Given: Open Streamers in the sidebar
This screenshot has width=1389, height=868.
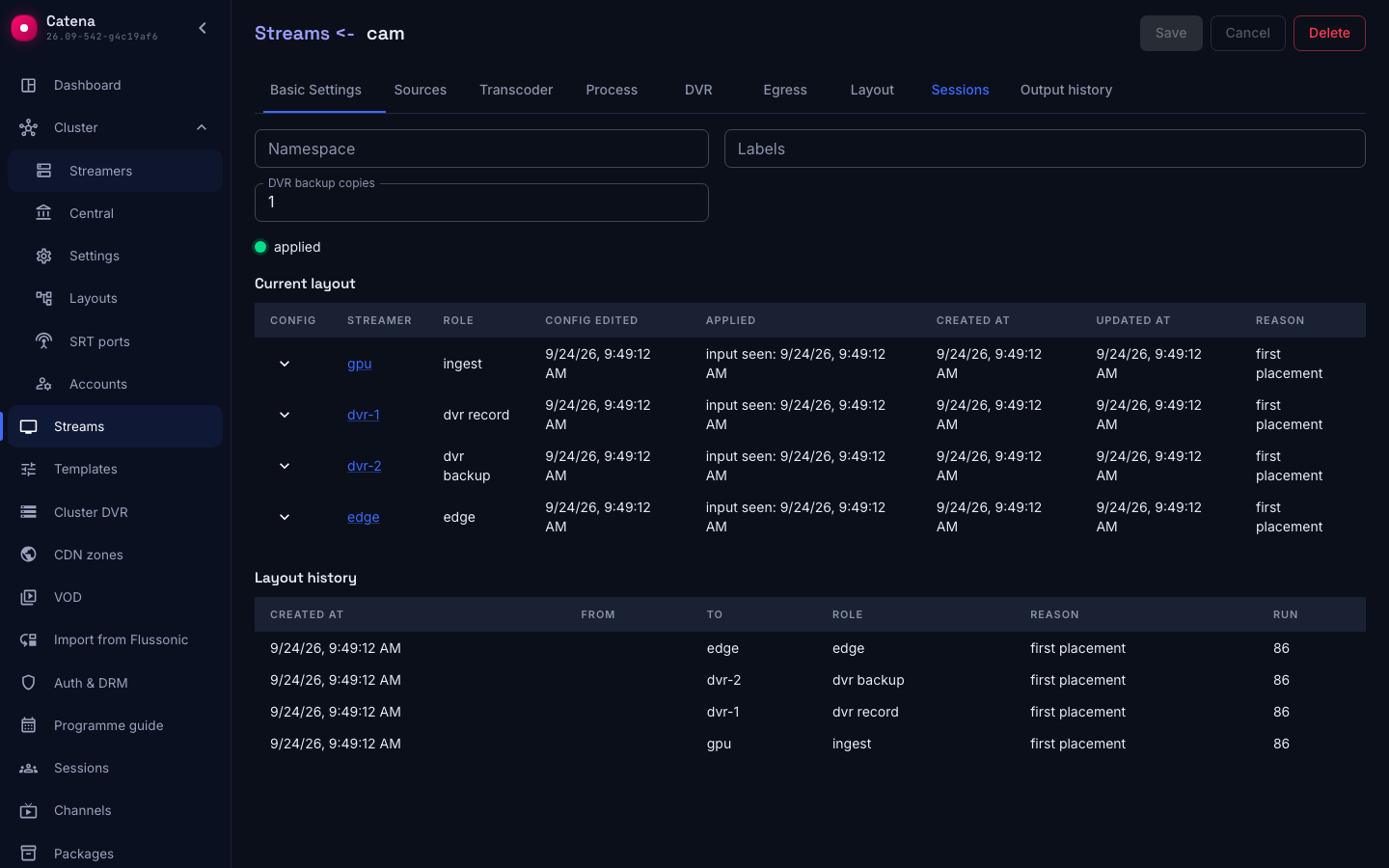Looking at the screenshot, I should click(x=115, y=171).
